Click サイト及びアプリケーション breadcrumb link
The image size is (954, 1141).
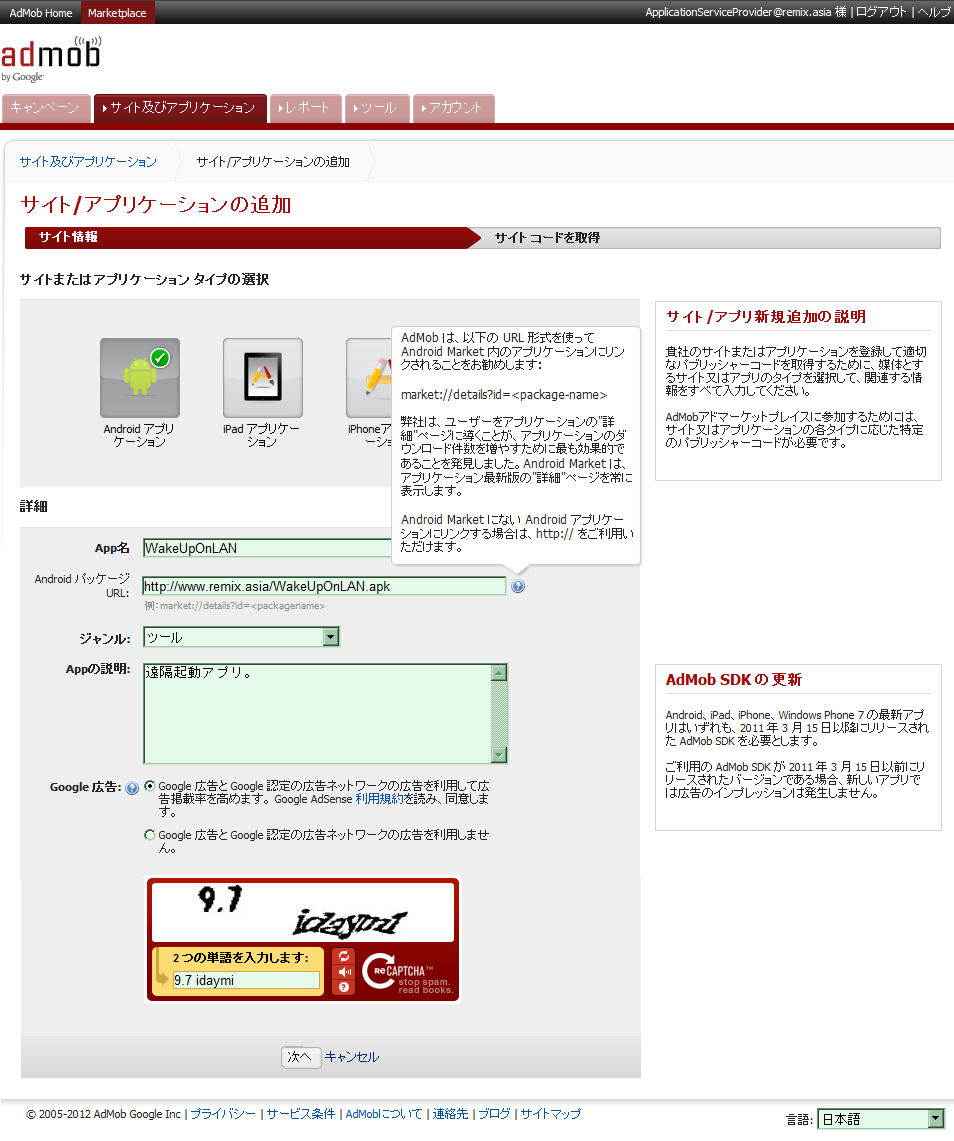pos(88,162)
